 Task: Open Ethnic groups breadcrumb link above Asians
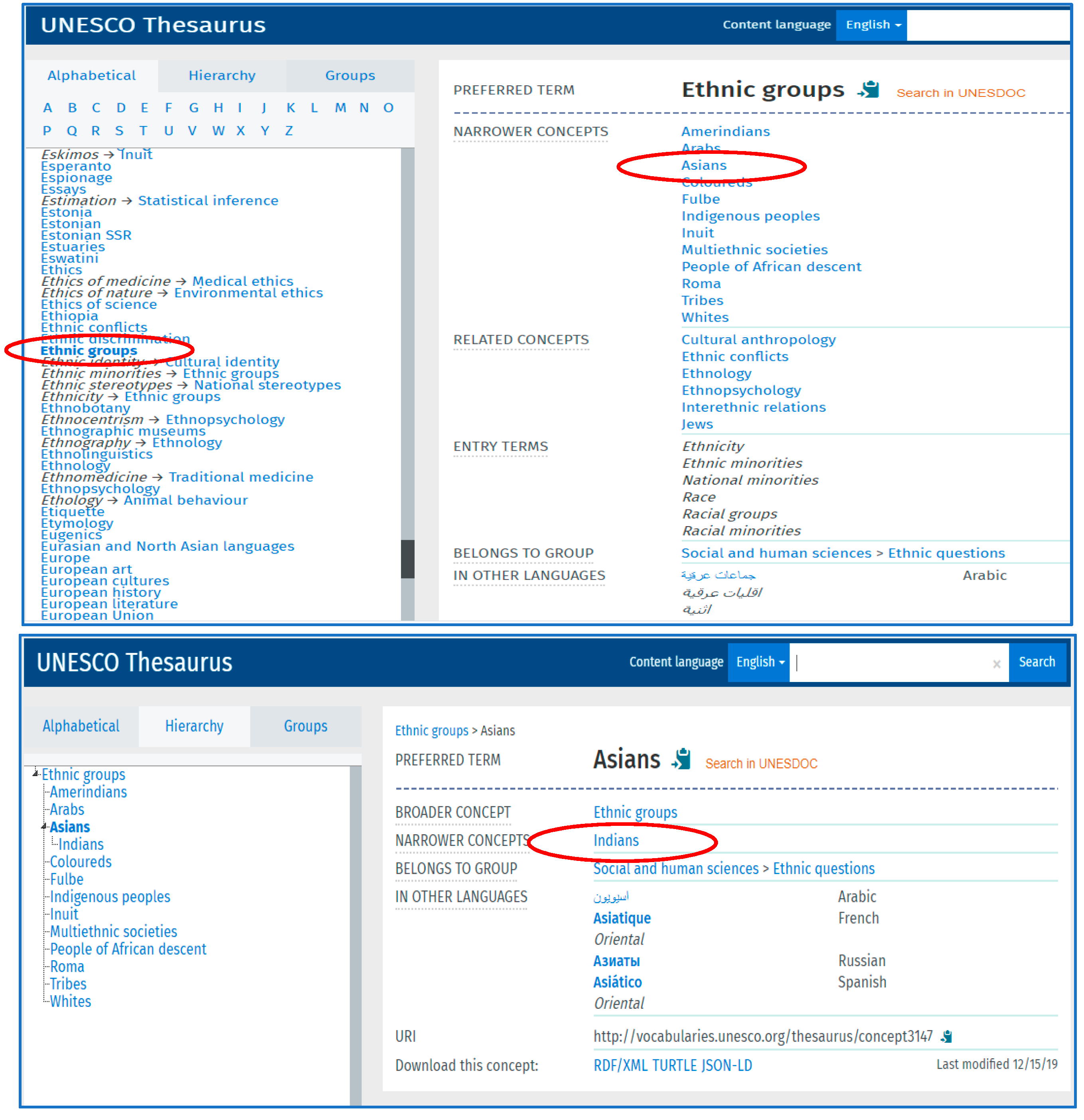click(431, 731)
